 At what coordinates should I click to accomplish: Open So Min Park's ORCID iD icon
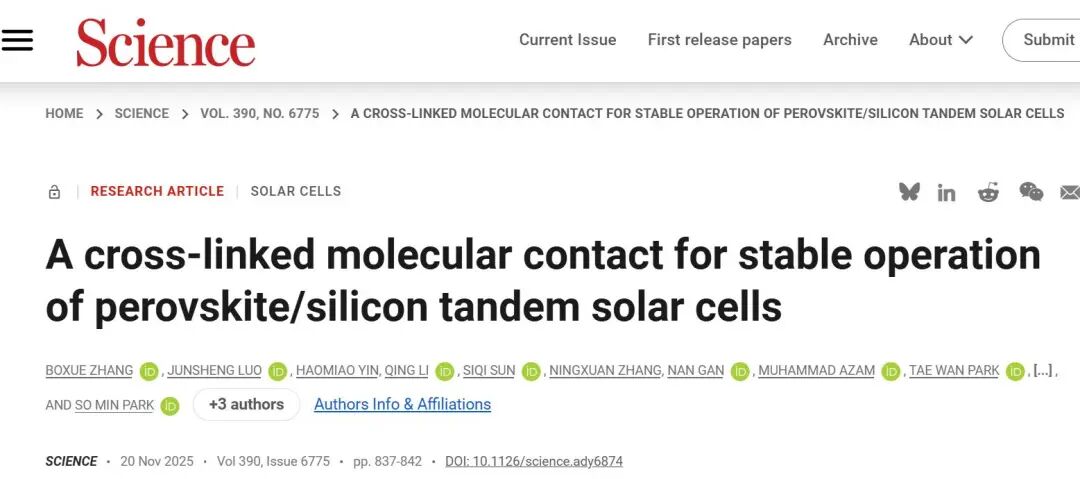(170, 405)
